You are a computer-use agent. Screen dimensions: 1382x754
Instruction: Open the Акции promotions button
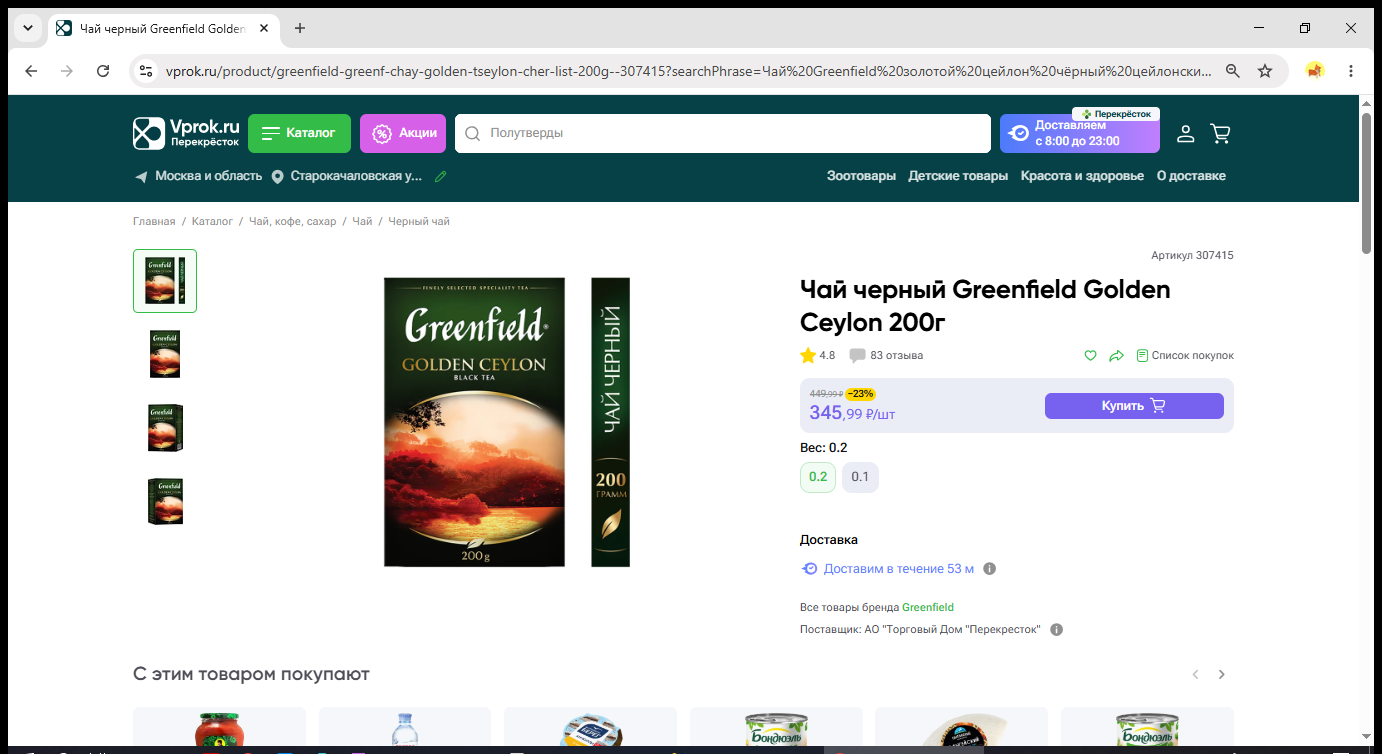coord(403,133)
